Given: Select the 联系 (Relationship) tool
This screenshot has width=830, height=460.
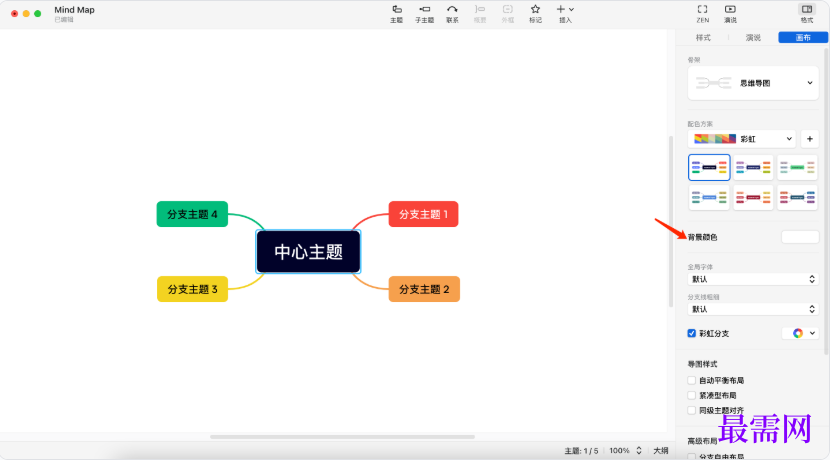Looking at the screenshot, I should 452,10.
